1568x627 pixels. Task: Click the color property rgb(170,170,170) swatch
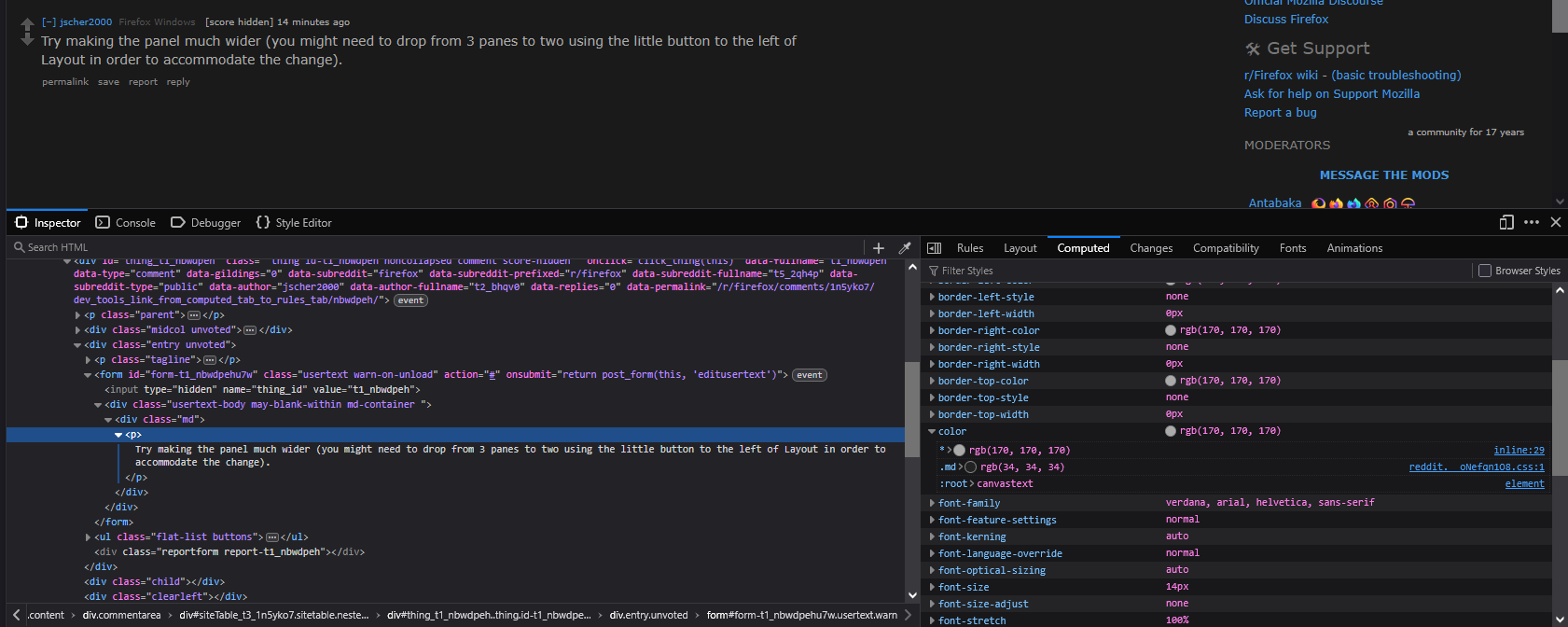tap(1171, 431)
